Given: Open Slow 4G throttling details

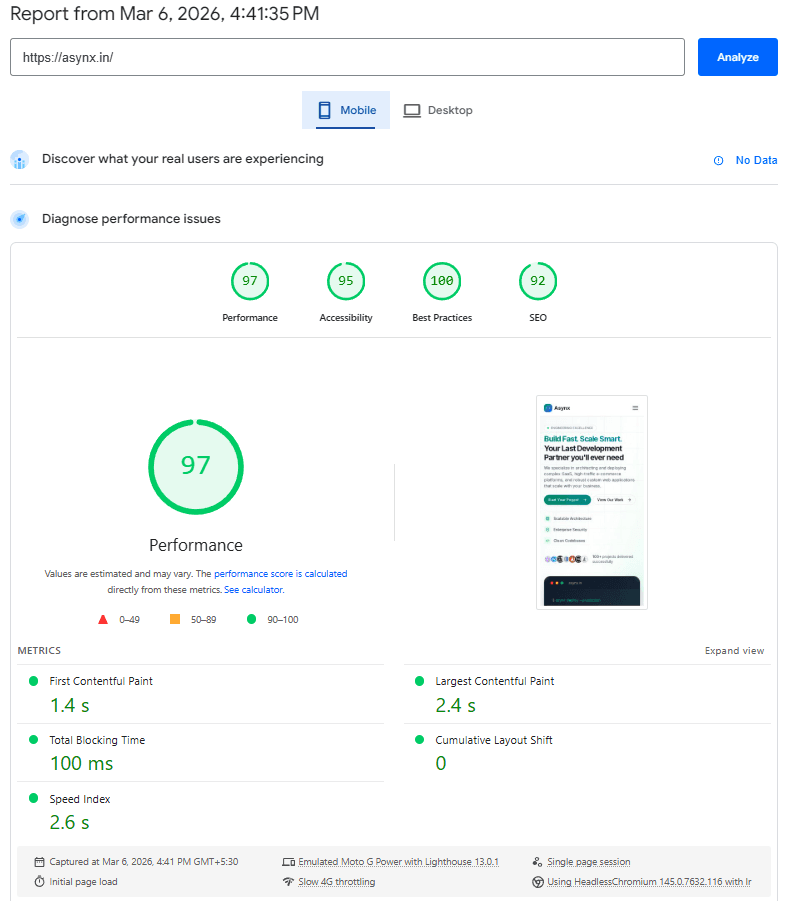Looking at the screenshot, I should (x=337, y=881).
